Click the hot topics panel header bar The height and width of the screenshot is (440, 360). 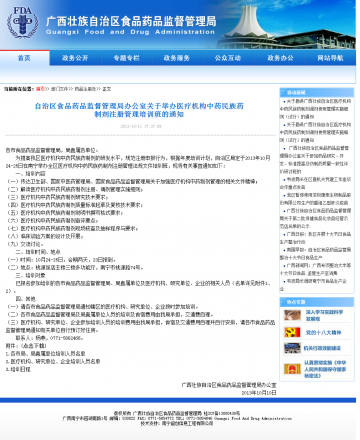tap(317, 302)
